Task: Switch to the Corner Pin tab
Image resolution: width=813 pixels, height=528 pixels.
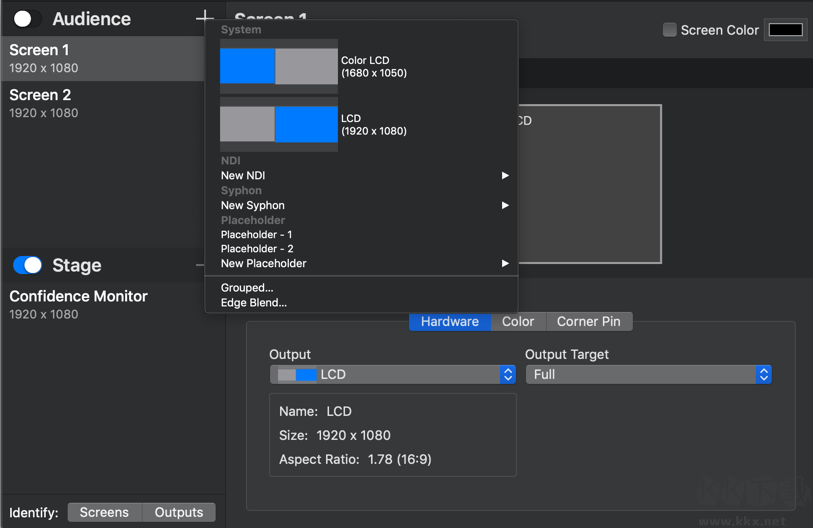Action: 588,321
